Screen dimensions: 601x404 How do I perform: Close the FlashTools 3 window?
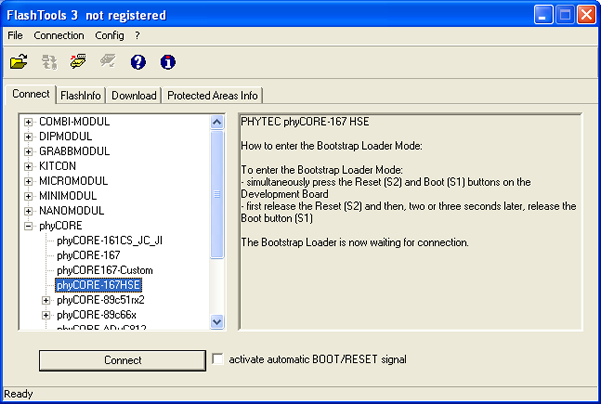[587, 15]
